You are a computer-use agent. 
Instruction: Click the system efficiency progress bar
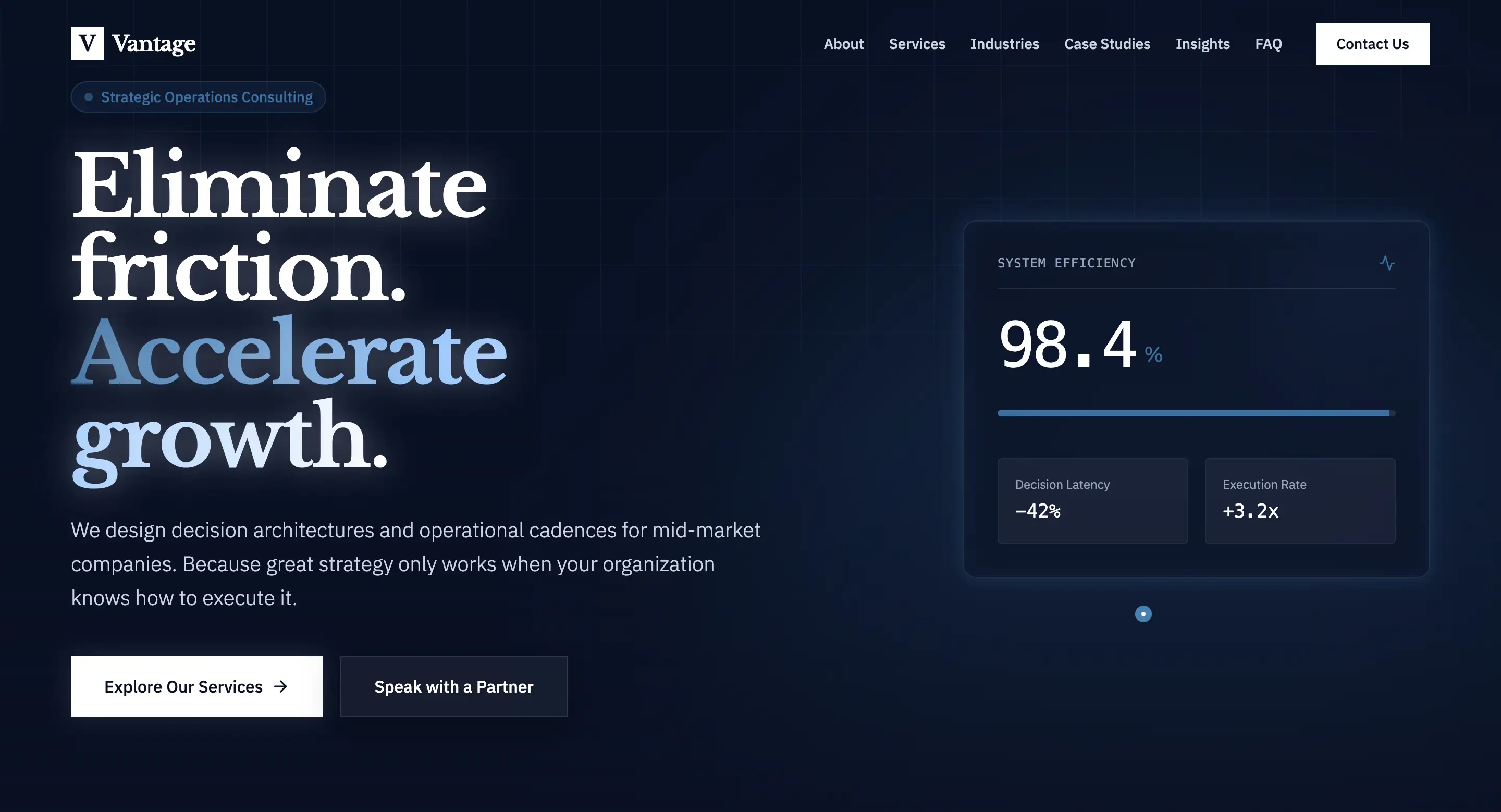click(x=1196, y=414)
